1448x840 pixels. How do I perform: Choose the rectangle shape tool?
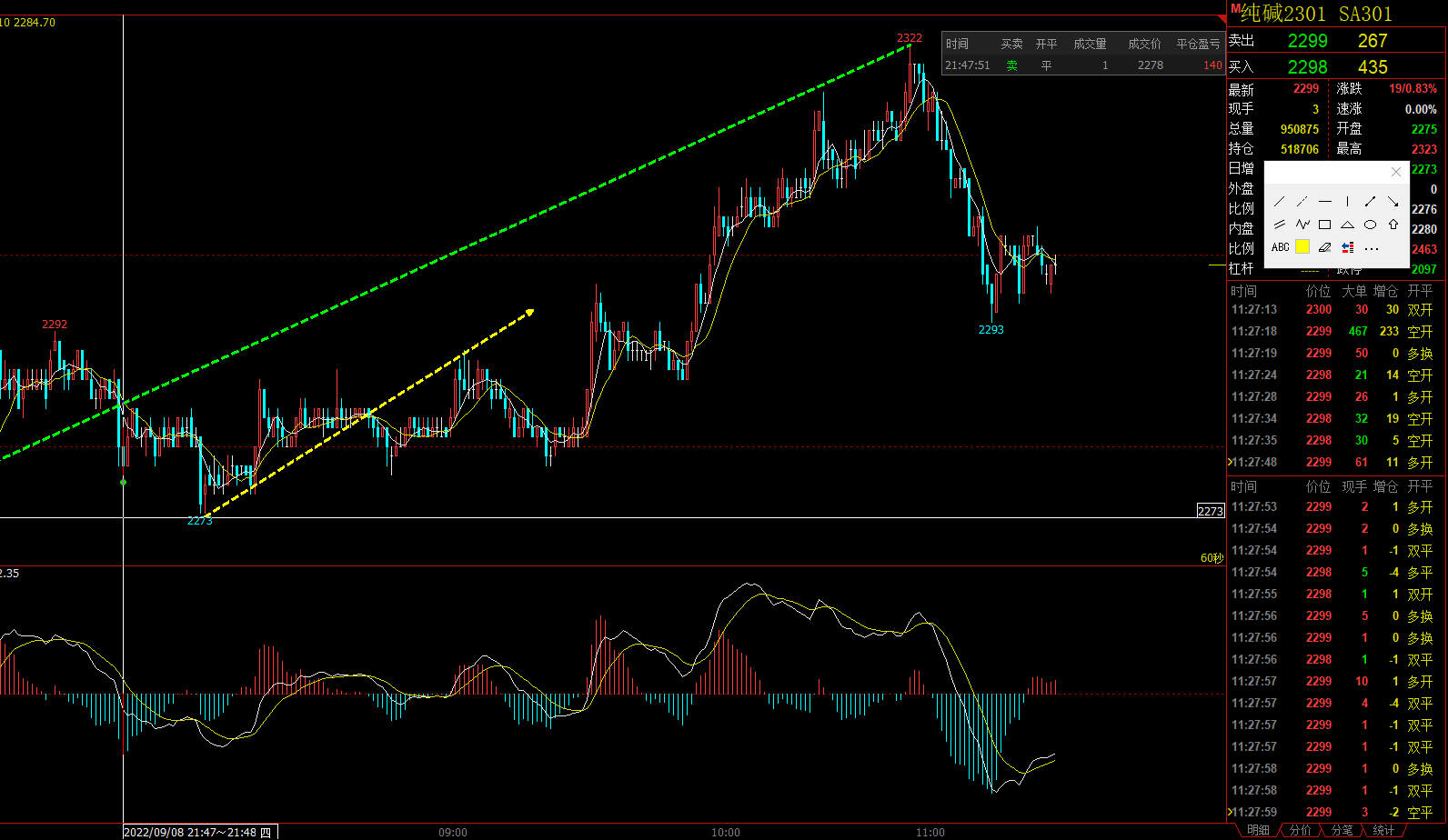[x=1325, y=225]
